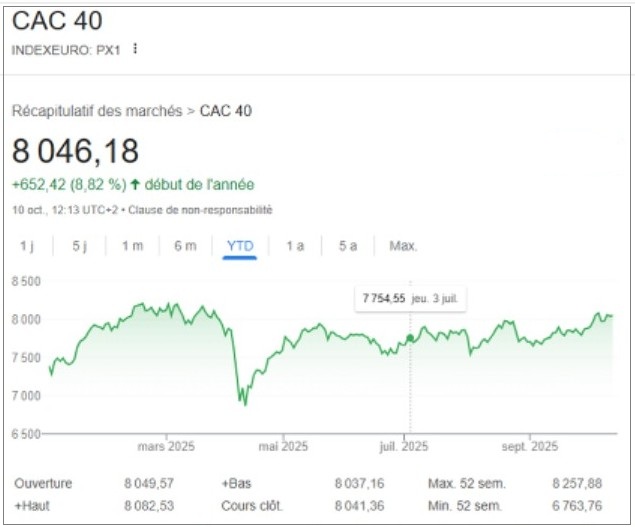
Task: Display the 1 a chart range
Action: tap(295, 246)
